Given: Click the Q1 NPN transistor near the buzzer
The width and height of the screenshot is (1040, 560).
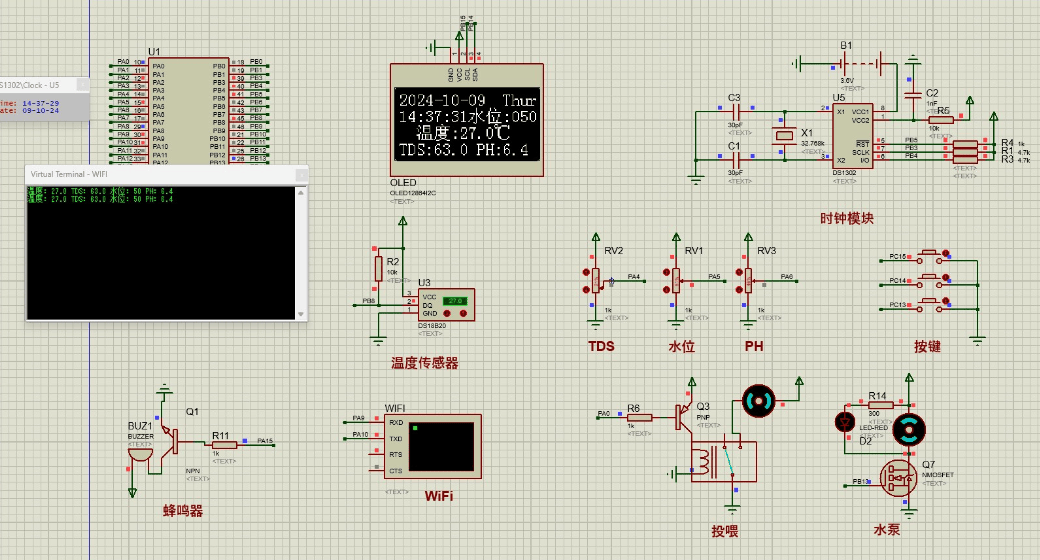Looking at the screenshot, I should [174, 438].
